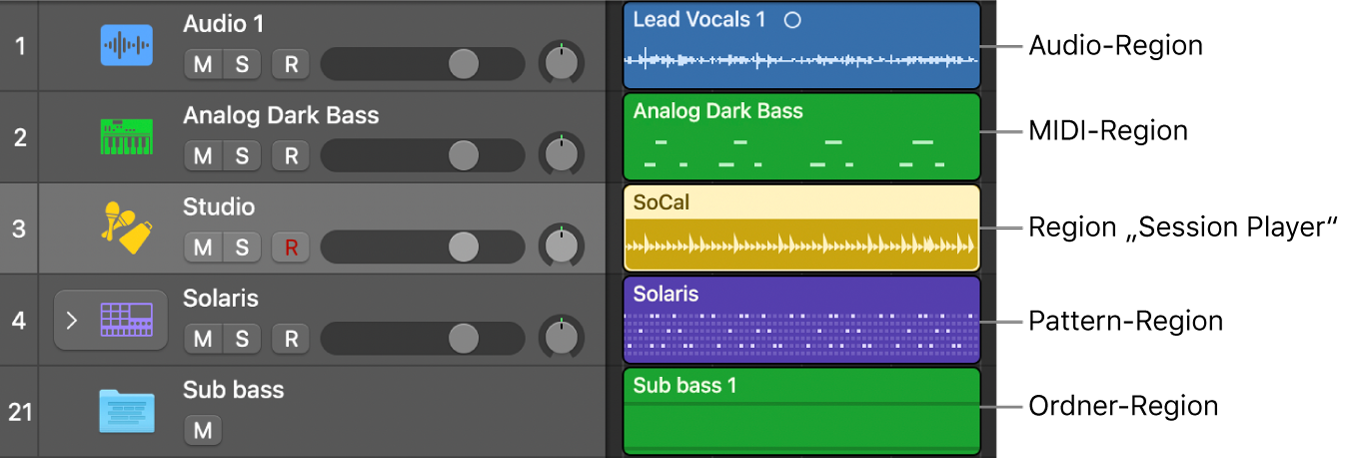Select the Lead Vocals 1 audio region
The height and width of the screenshot is (458, 1349).
pos(801,46)
